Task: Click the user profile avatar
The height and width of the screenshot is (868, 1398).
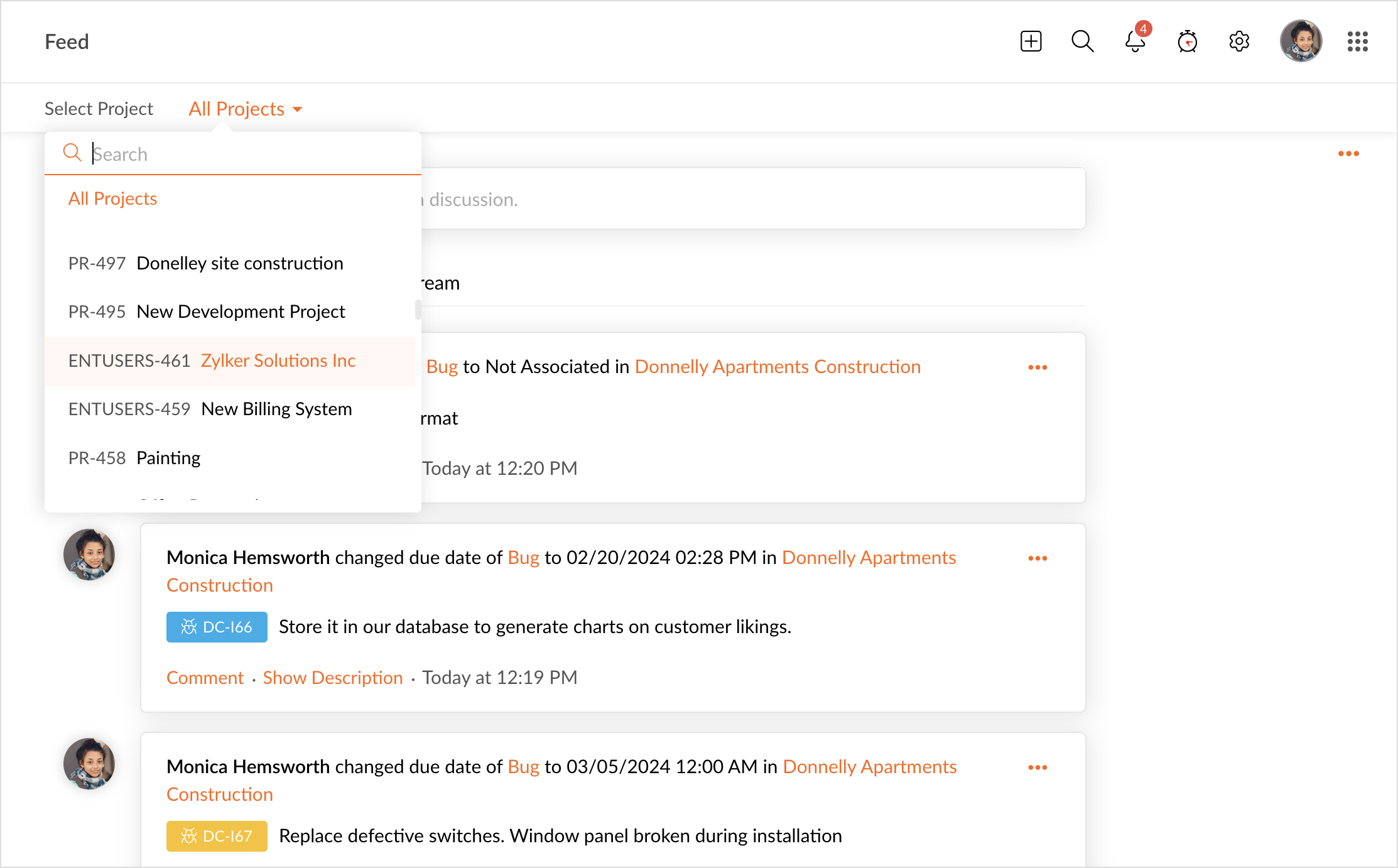Action: point(1301,41)
